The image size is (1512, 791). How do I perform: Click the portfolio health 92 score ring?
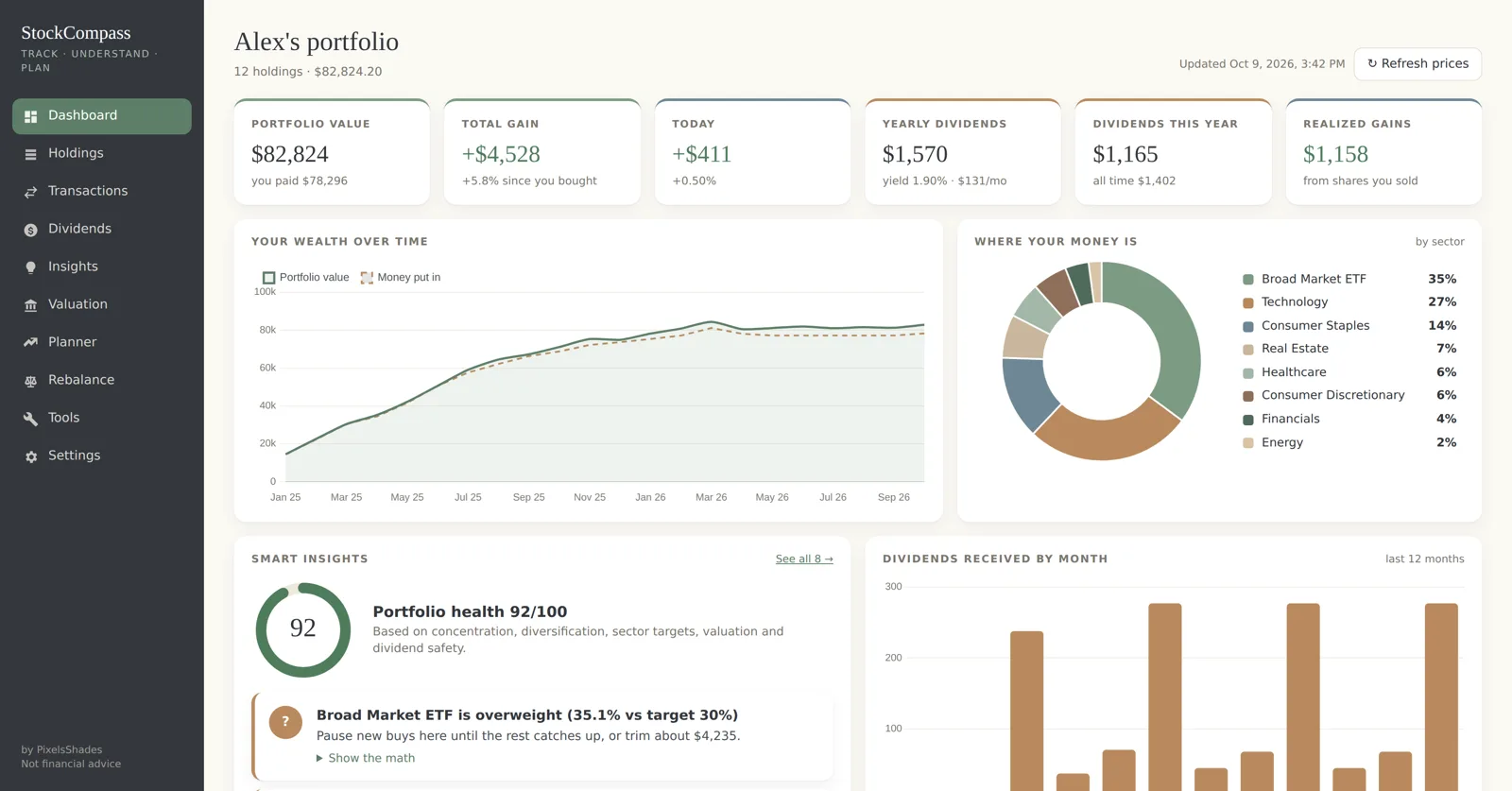coord(303,629)
